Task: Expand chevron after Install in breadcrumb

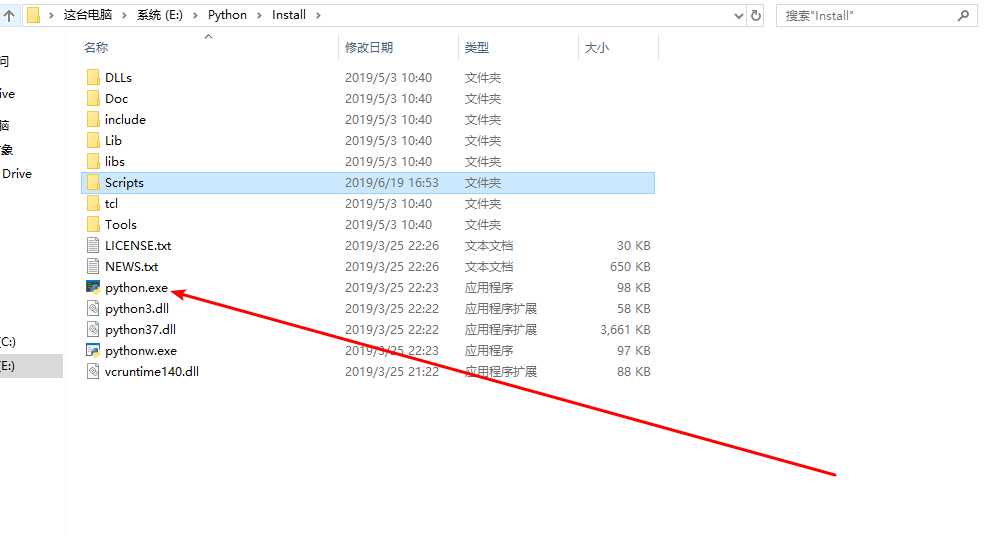Action: [318, 15]
